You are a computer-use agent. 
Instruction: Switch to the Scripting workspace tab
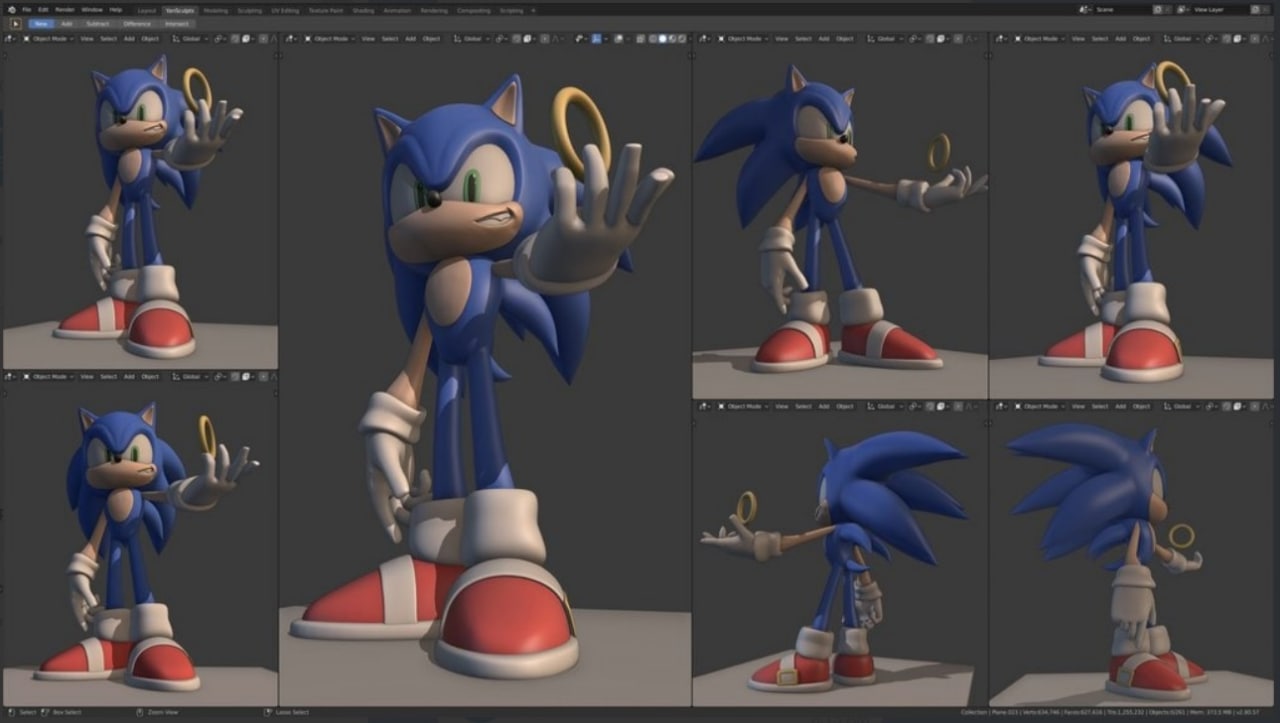point(511,10)
